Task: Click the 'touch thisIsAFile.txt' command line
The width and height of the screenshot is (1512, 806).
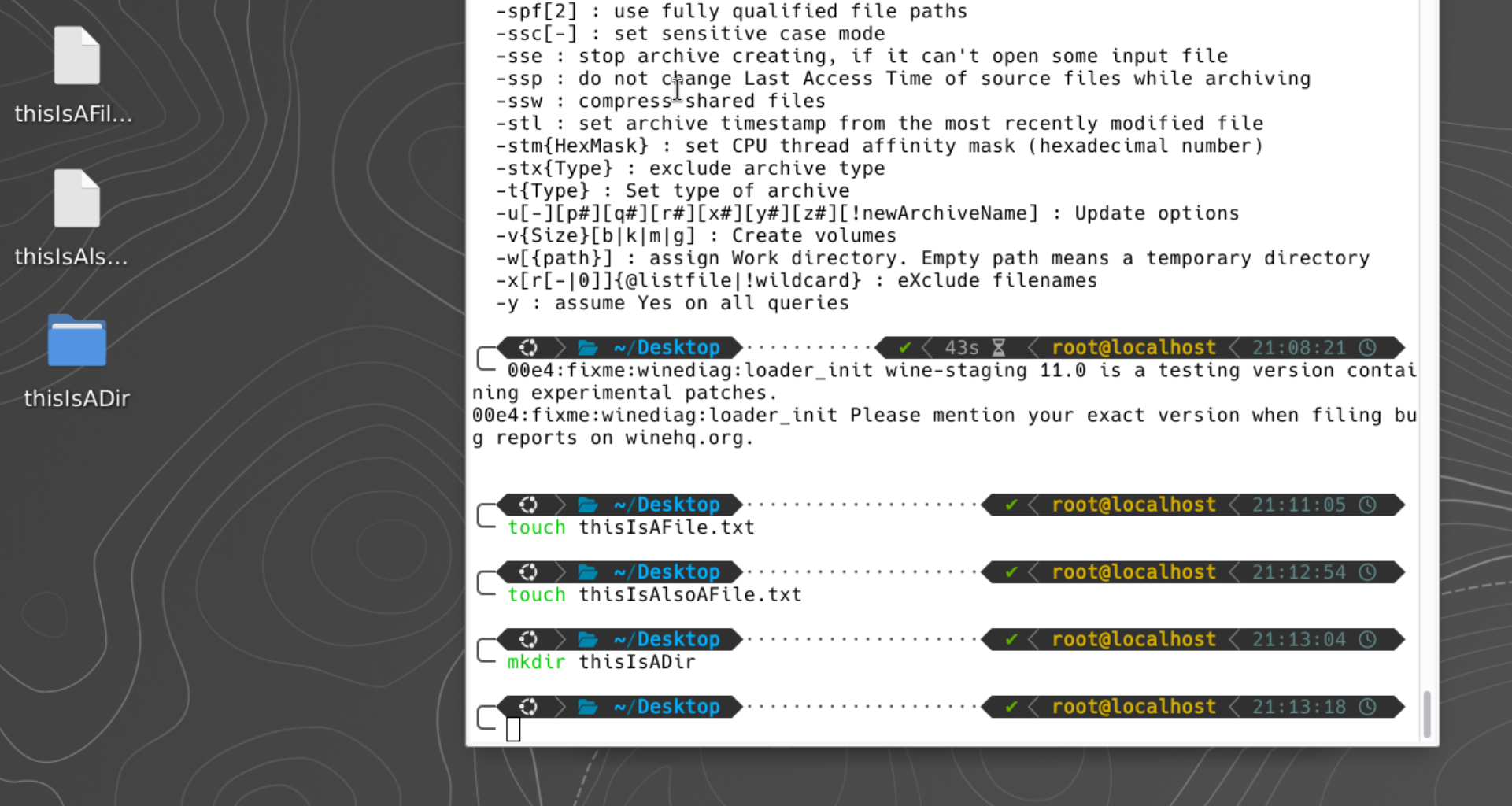Action: (630, 527)
